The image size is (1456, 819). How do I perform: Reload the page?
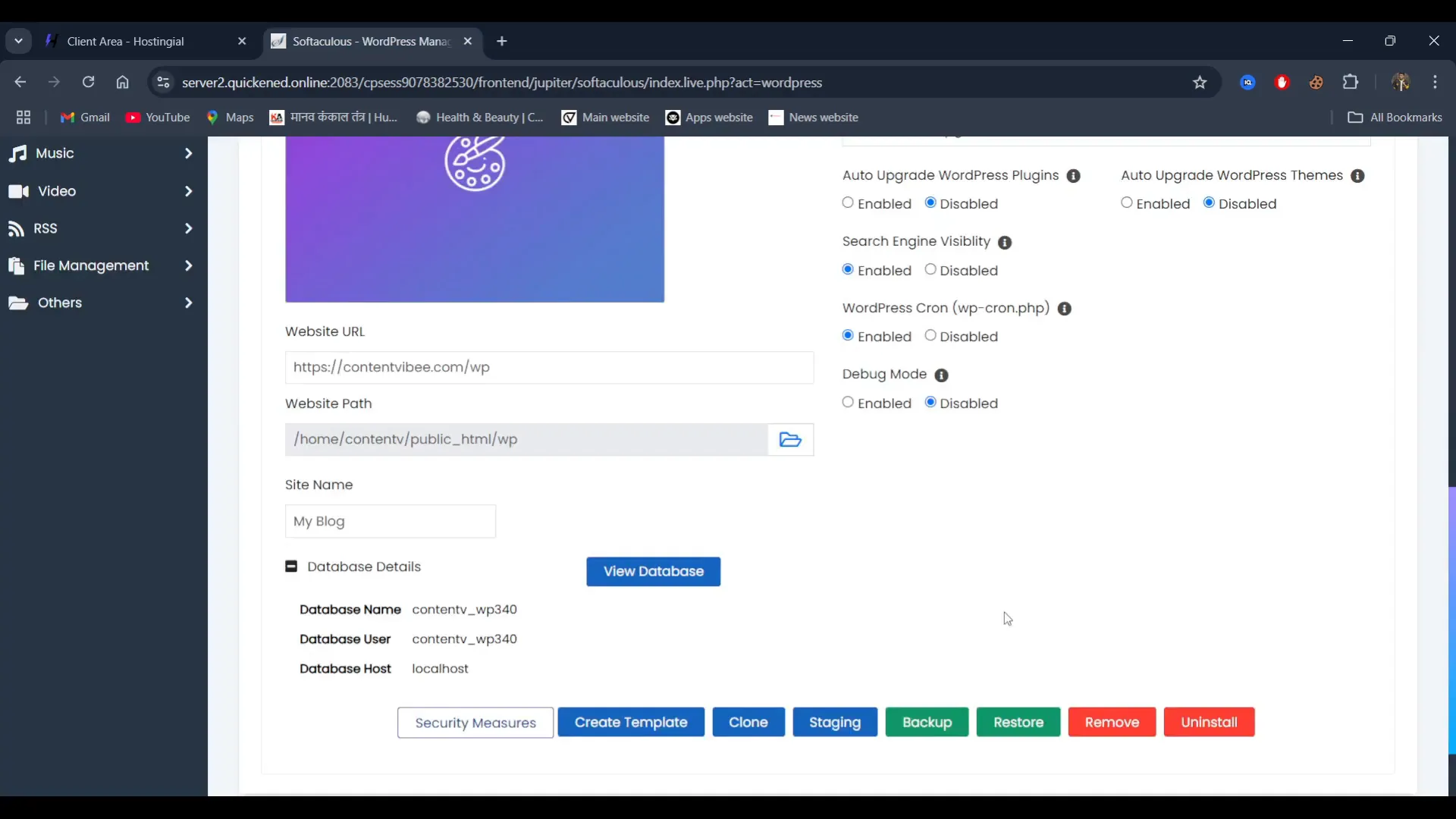click(x=88, y=83)
